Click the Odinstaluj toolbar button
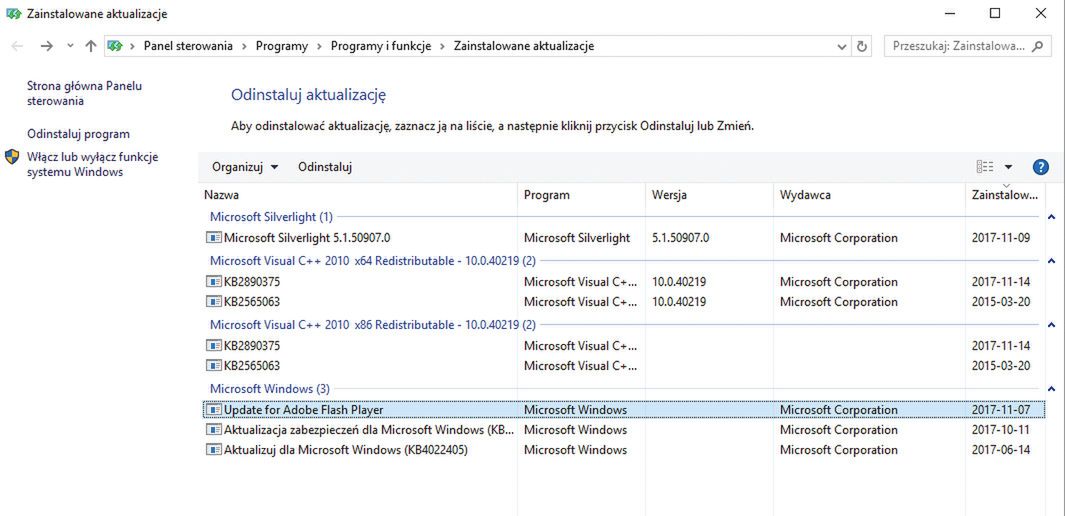The width and height of the screenshot is (1065, 516). [325, 167]
